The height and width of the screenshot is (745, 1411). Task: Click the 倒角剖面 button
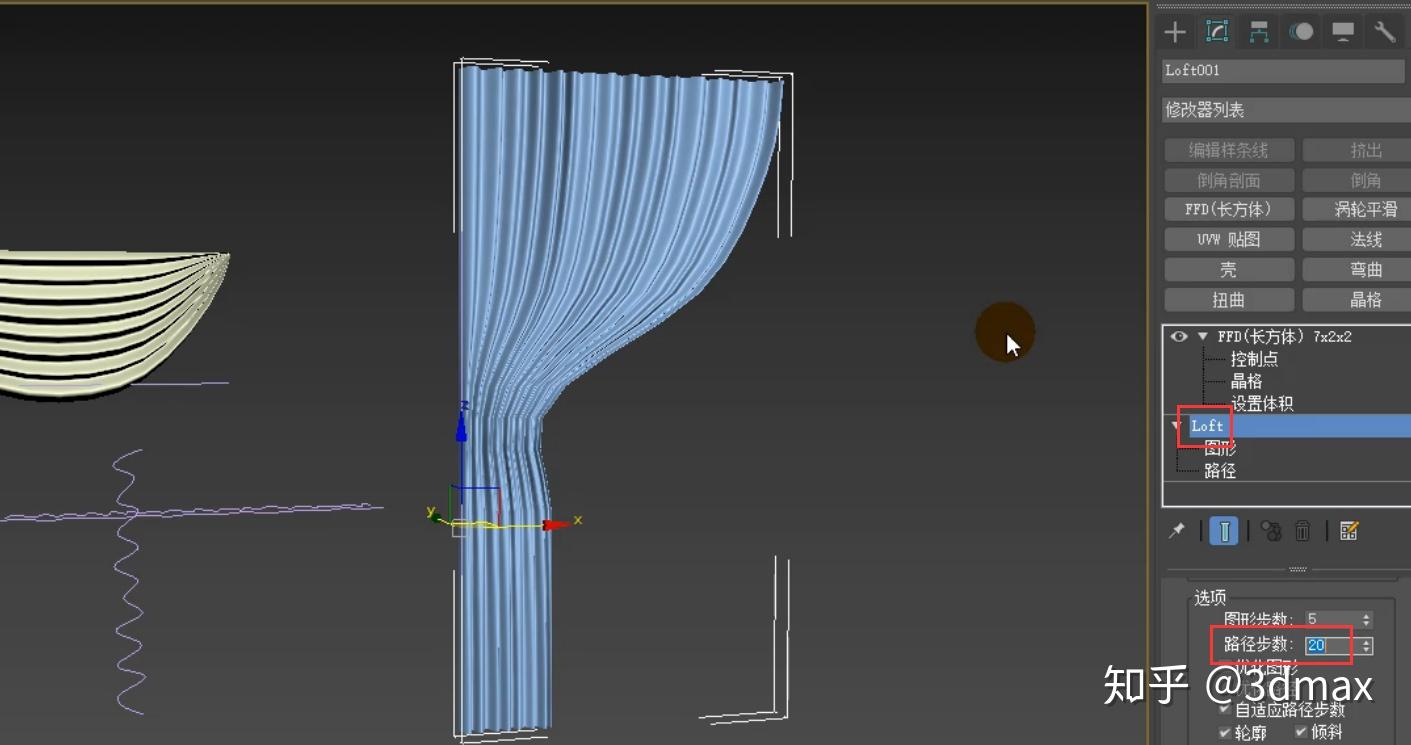coord(1229,180)
